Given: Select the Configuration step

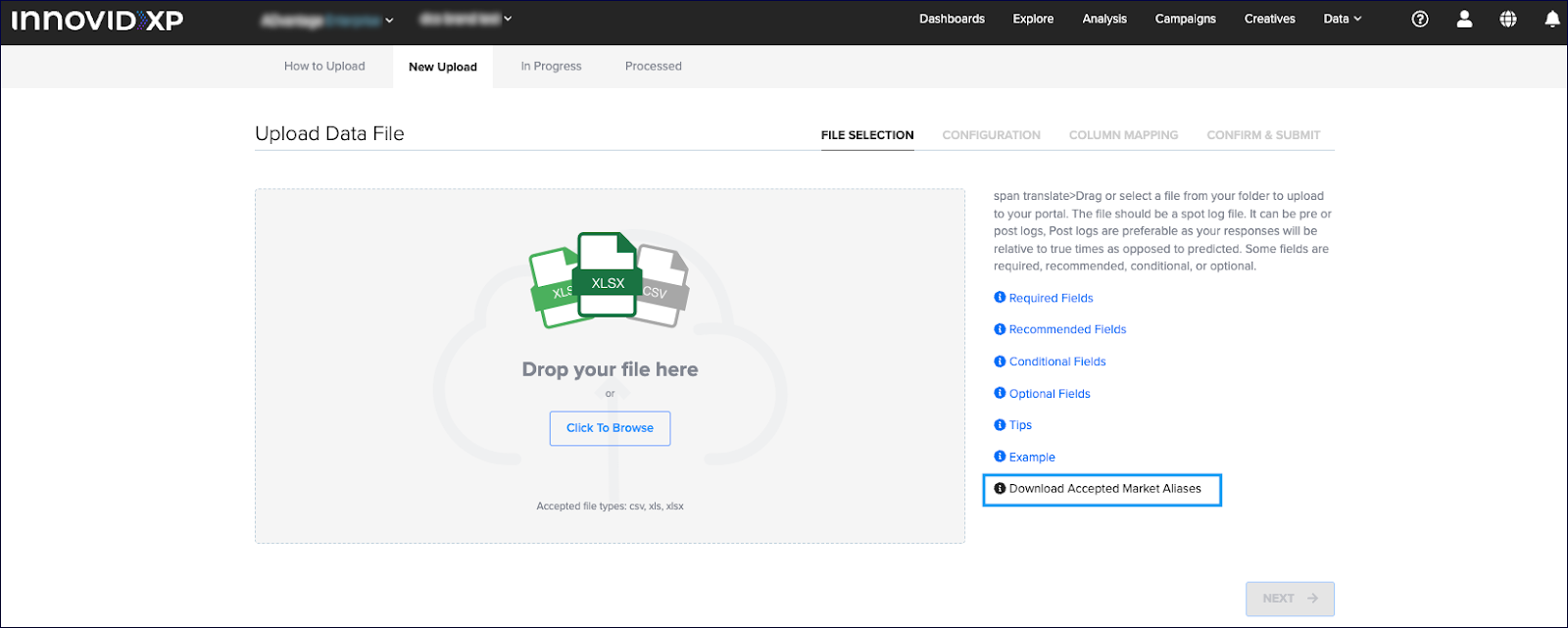Looking at the screenshot, I should (x=991, y=135).
